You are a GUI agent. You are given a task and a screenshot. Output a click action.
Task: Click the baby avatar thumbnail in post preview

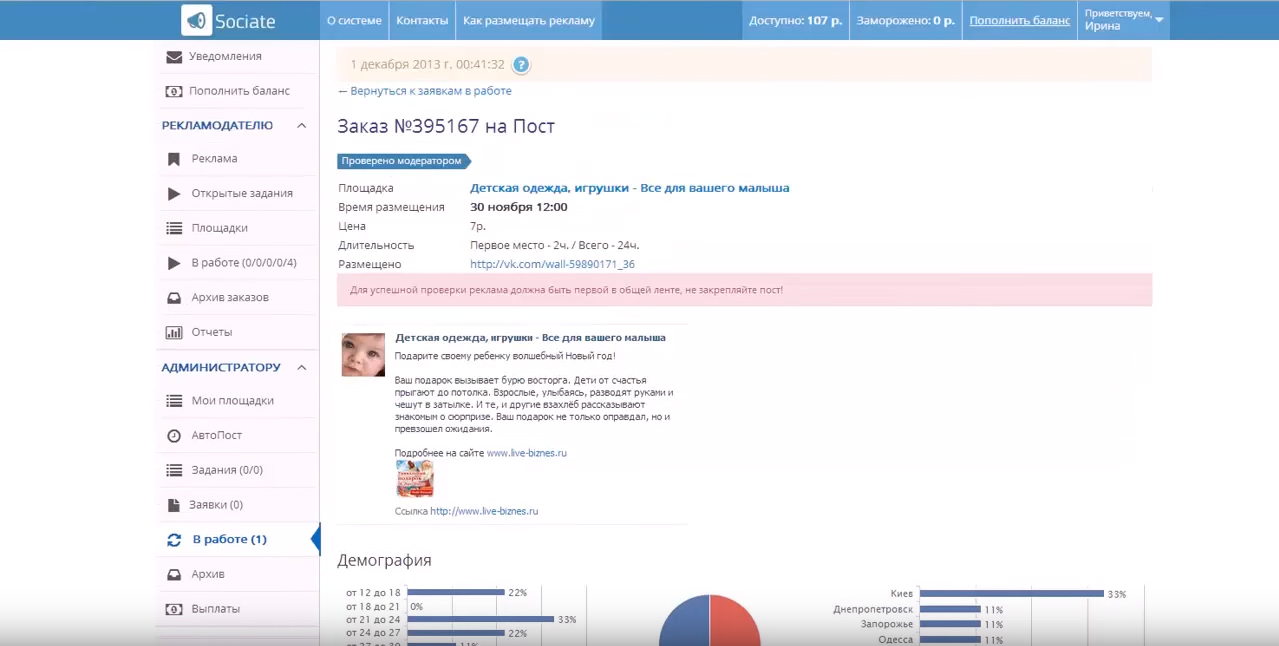click(x=363, y=355)
